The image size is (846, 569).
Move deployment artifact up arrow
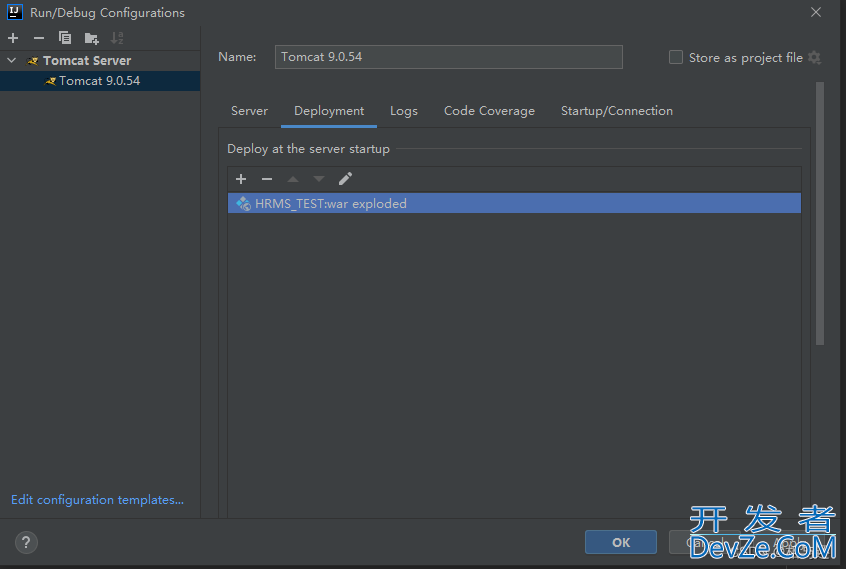pyautogui.click(x=293, y=179)
